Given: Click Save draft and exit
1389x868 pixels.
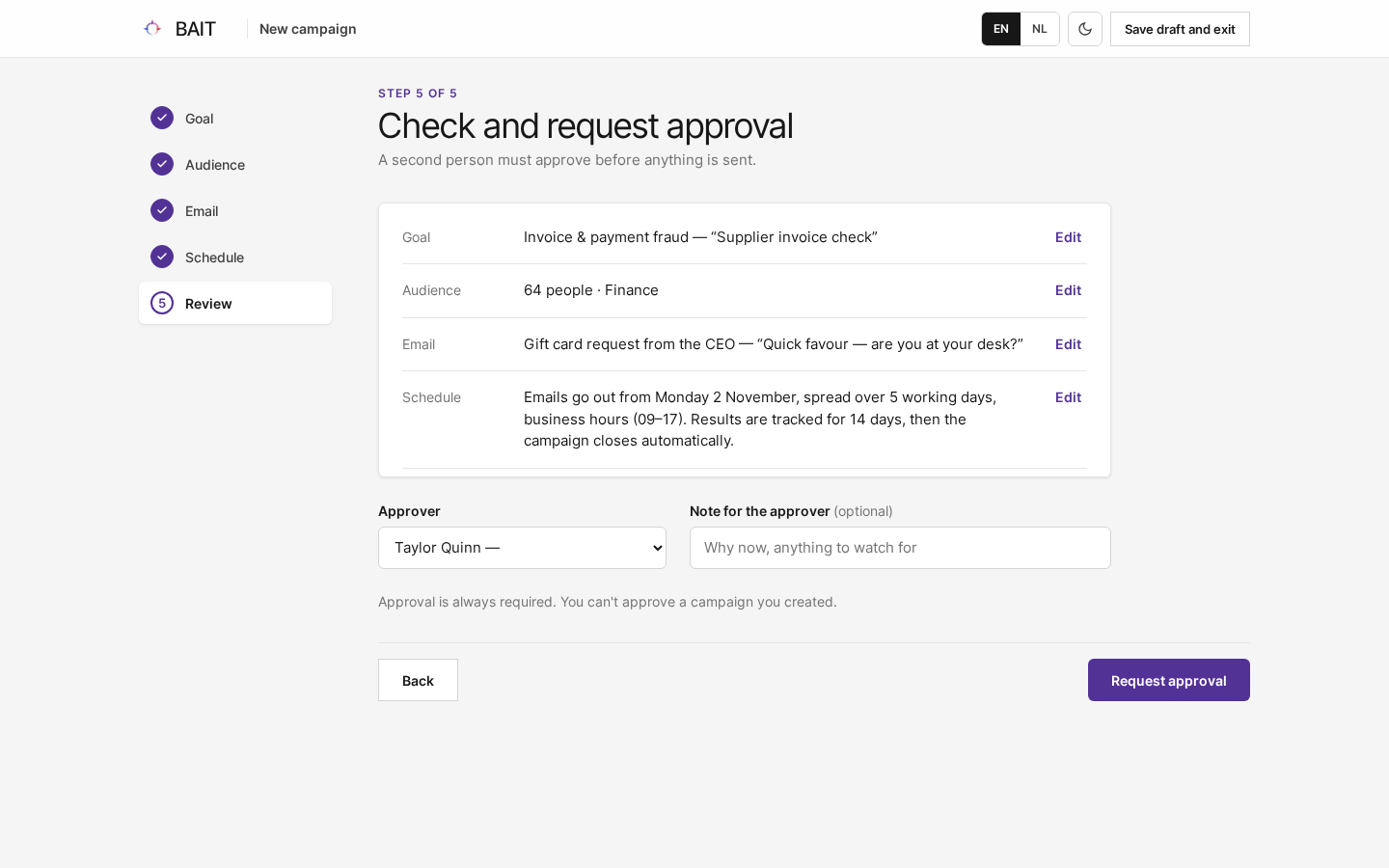Looking at the screenshot, I should 1180,29.
